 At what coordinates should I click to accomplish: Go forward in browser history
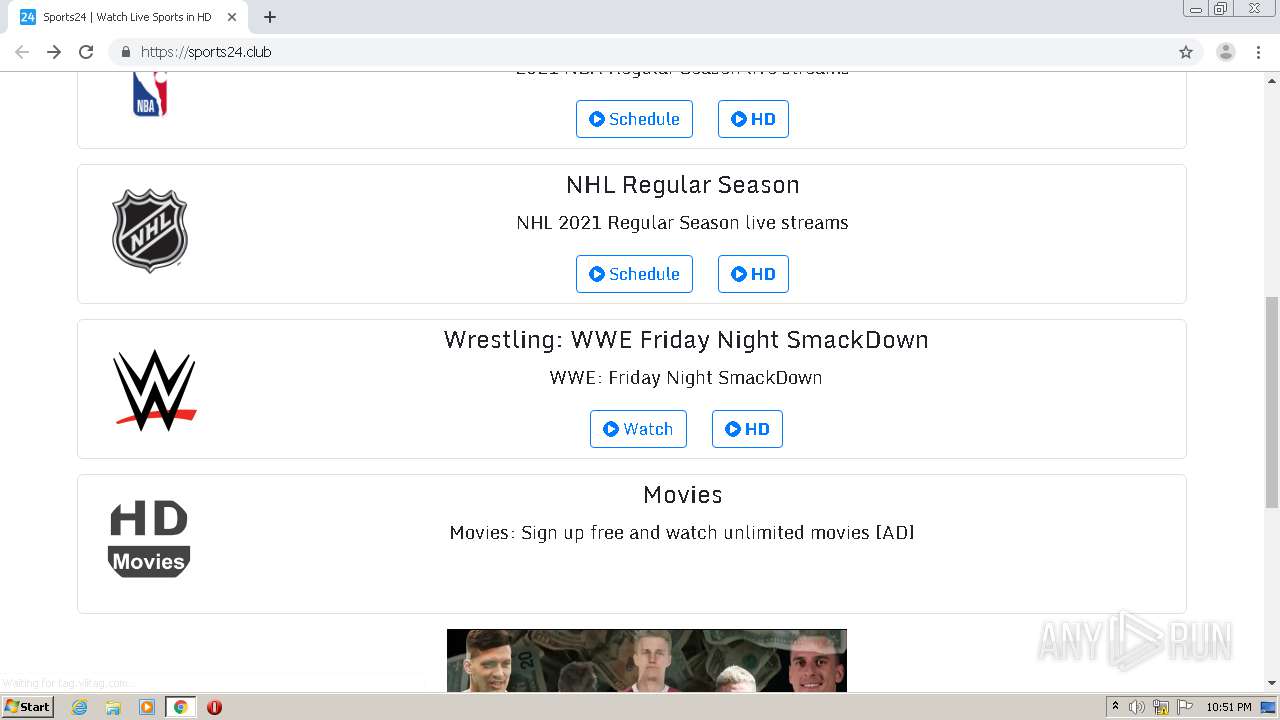click(54, 52)
